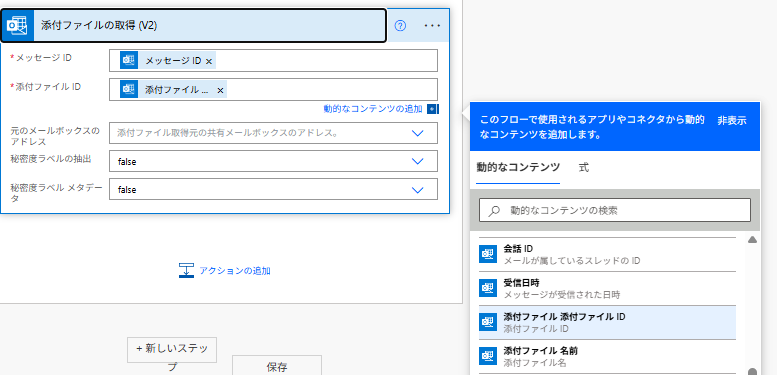Image resolution: width=777 pixels, height=375 pixels.
Task: Click the Outlook icon beside 会話 ID
Action: pos(488,254)
